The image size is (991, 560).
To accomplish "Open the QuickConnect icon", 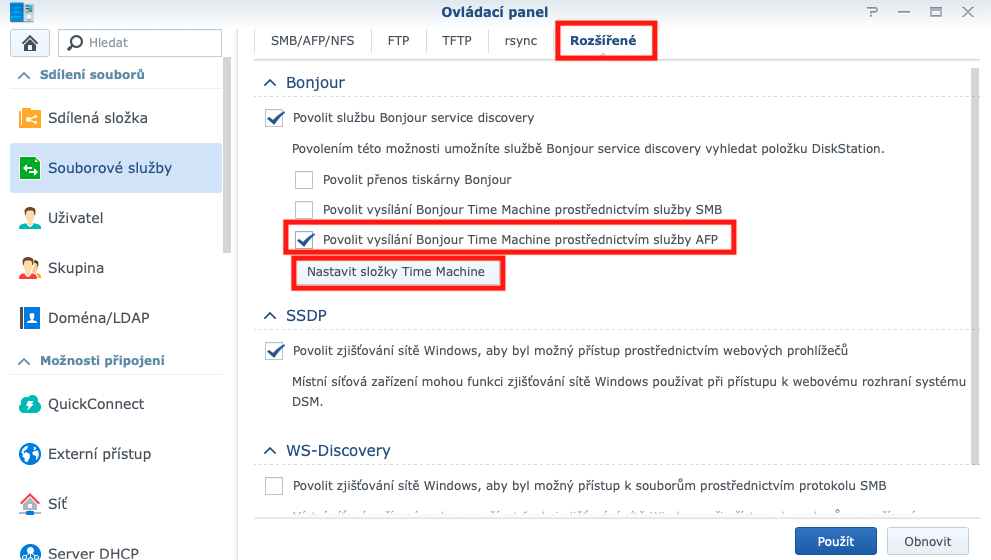I will click(30, 404).
